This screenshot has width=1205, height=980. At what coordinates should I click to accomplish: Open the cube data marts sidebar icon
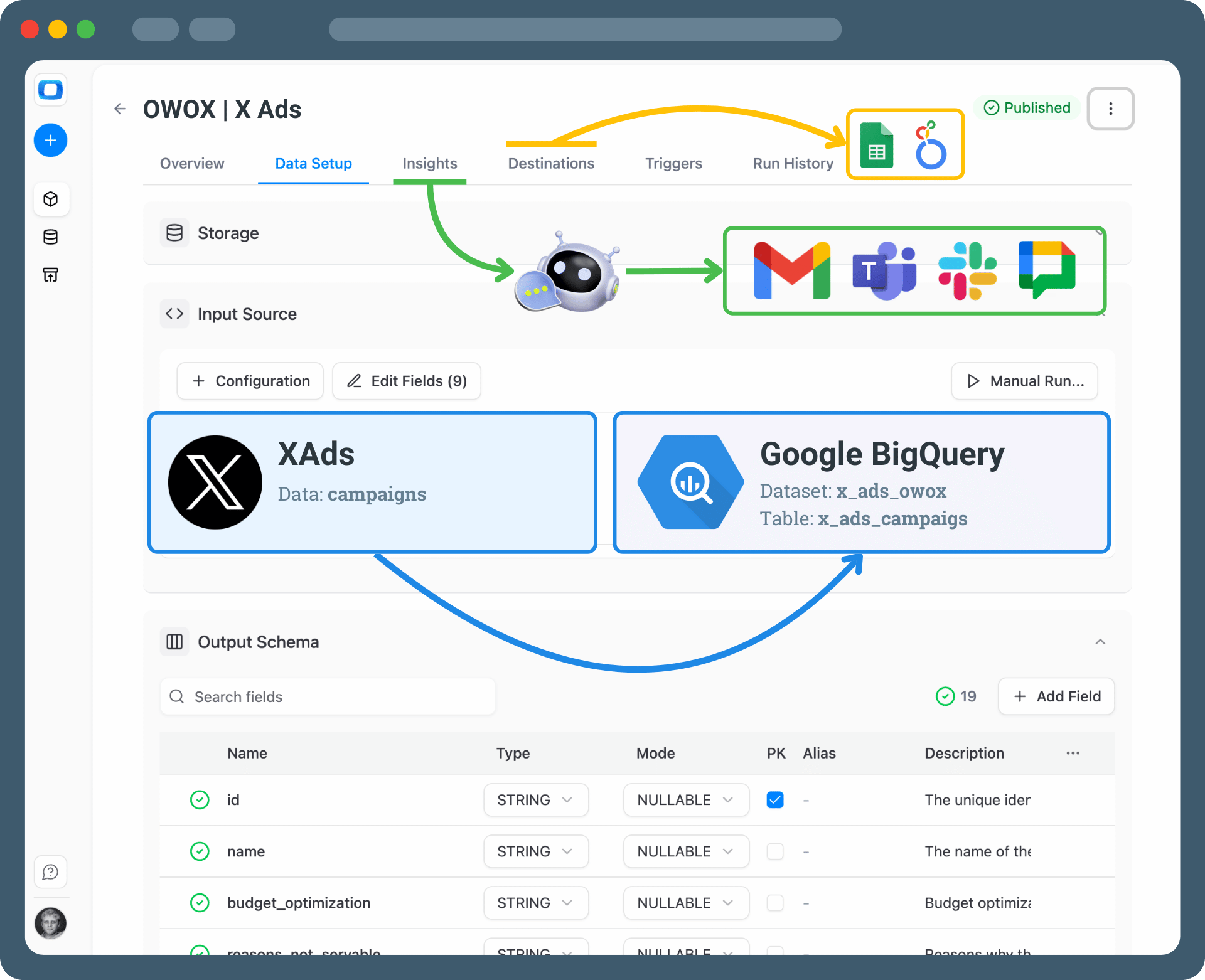tap(51, 199)
